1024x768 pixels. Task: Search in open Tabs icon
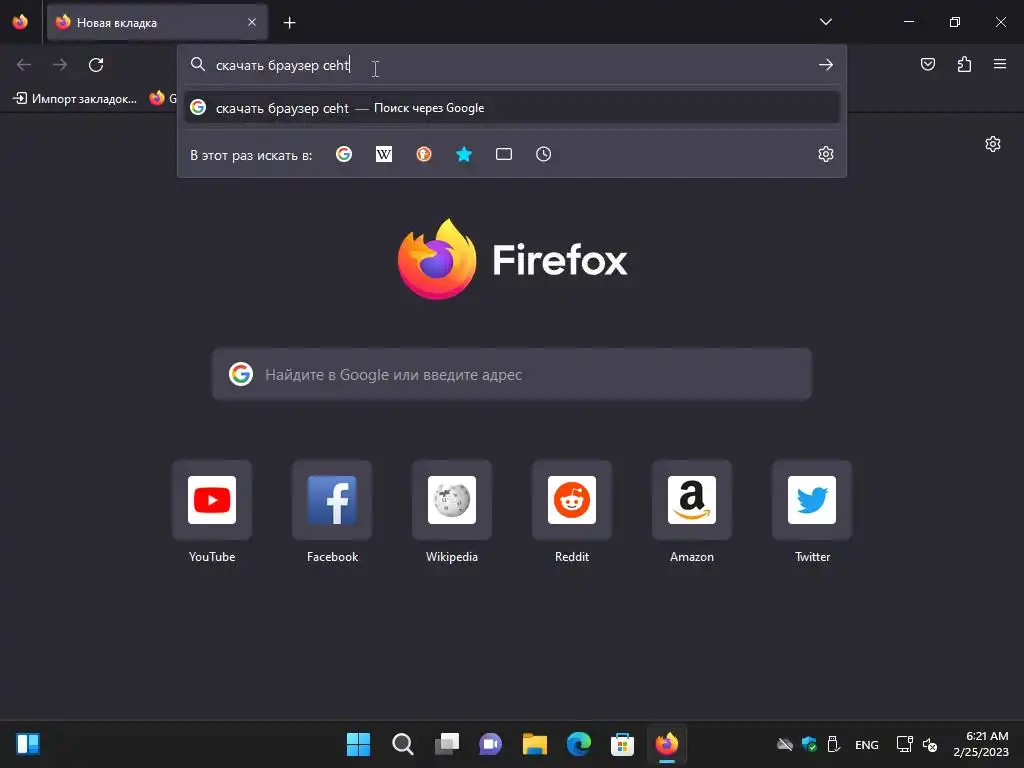click(504, 154)
